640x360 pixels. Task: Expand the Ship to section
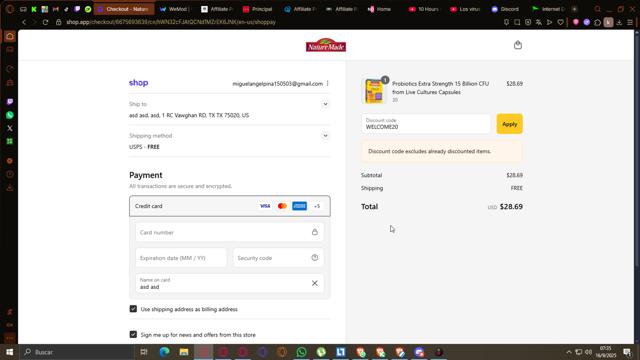click(325, 104)
